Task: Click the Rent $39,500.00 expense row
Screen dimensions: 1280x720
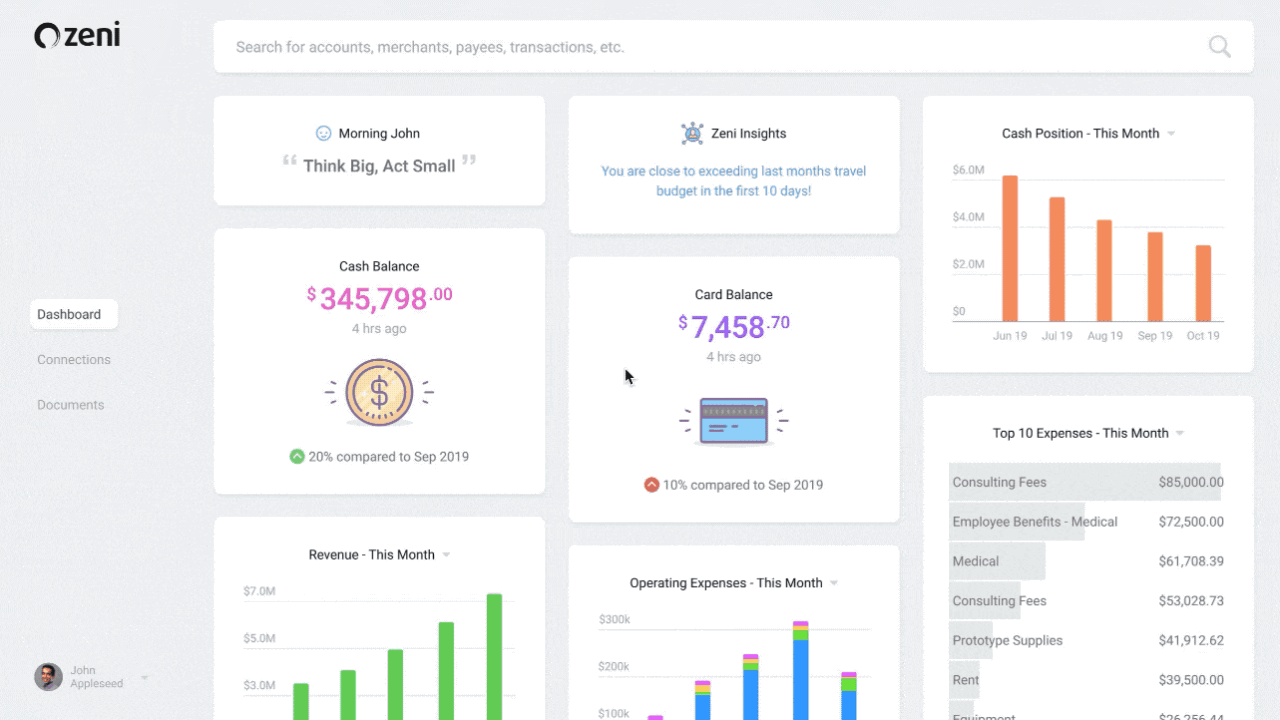Action: click(1086, 680)
